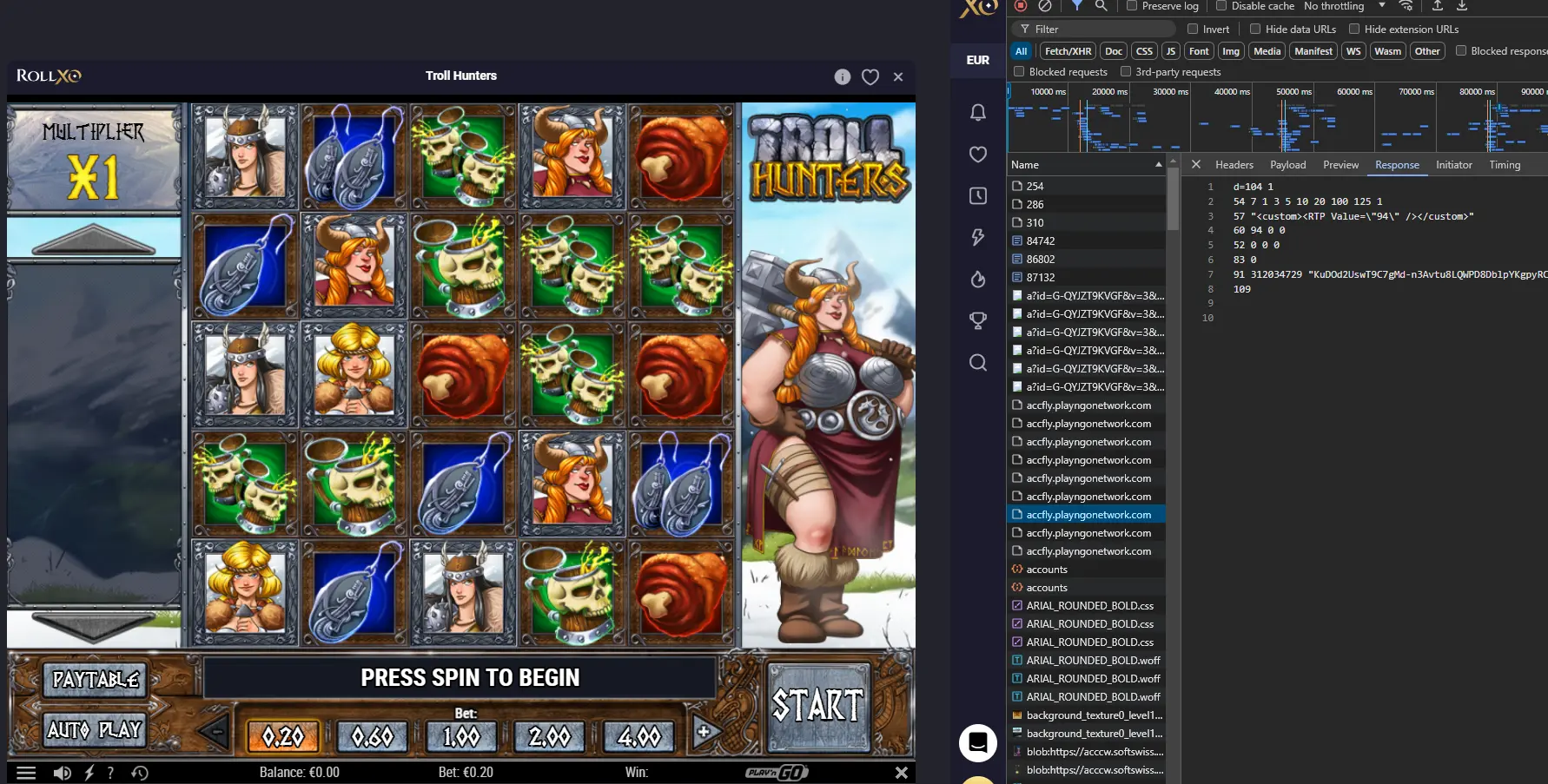Click the START spin button

click(818, 706)
